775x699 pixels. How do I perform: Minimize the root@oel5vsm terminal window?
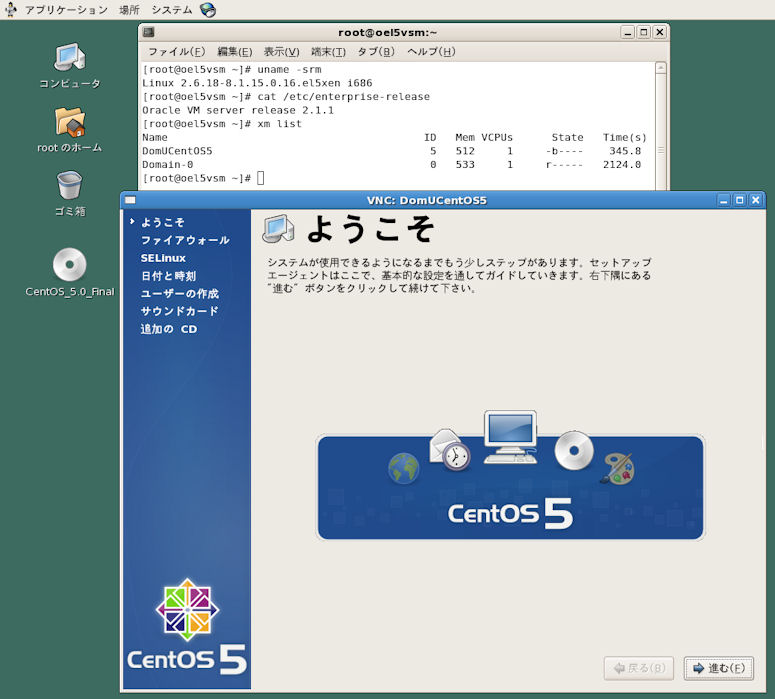point(628,33)
